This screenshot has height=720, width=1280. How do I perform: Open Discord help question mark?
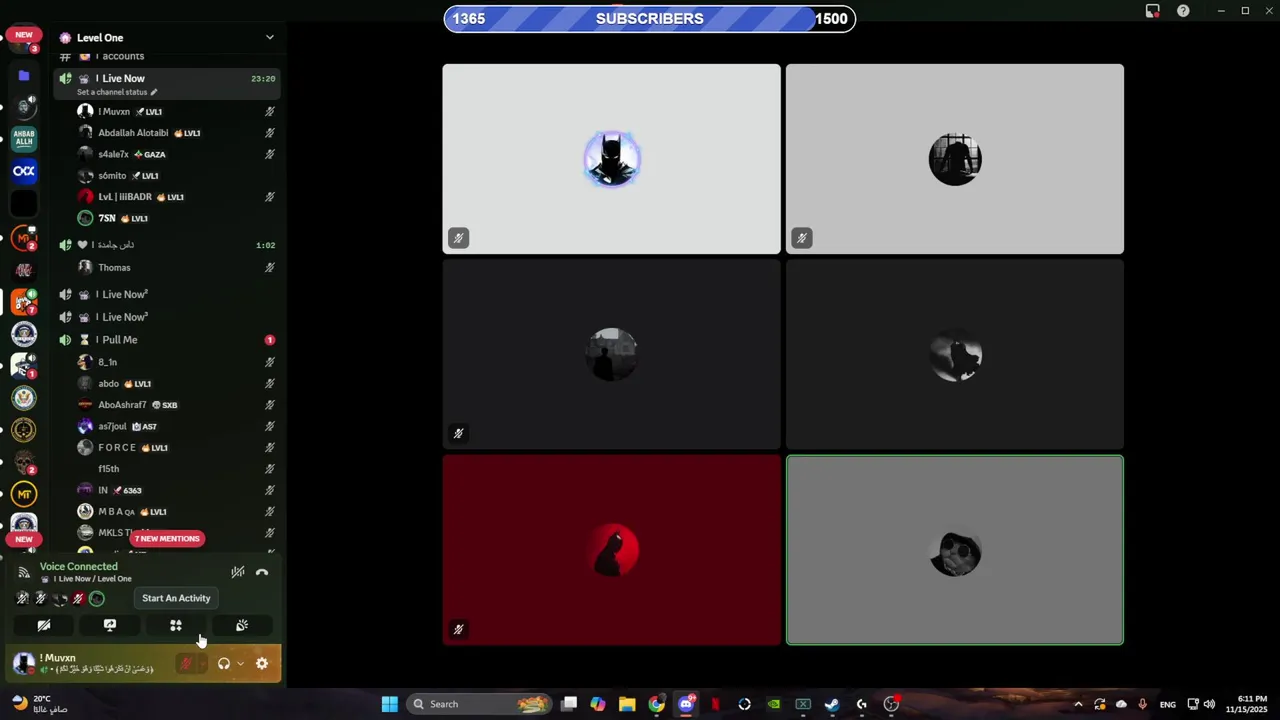tap(1183, 11)
